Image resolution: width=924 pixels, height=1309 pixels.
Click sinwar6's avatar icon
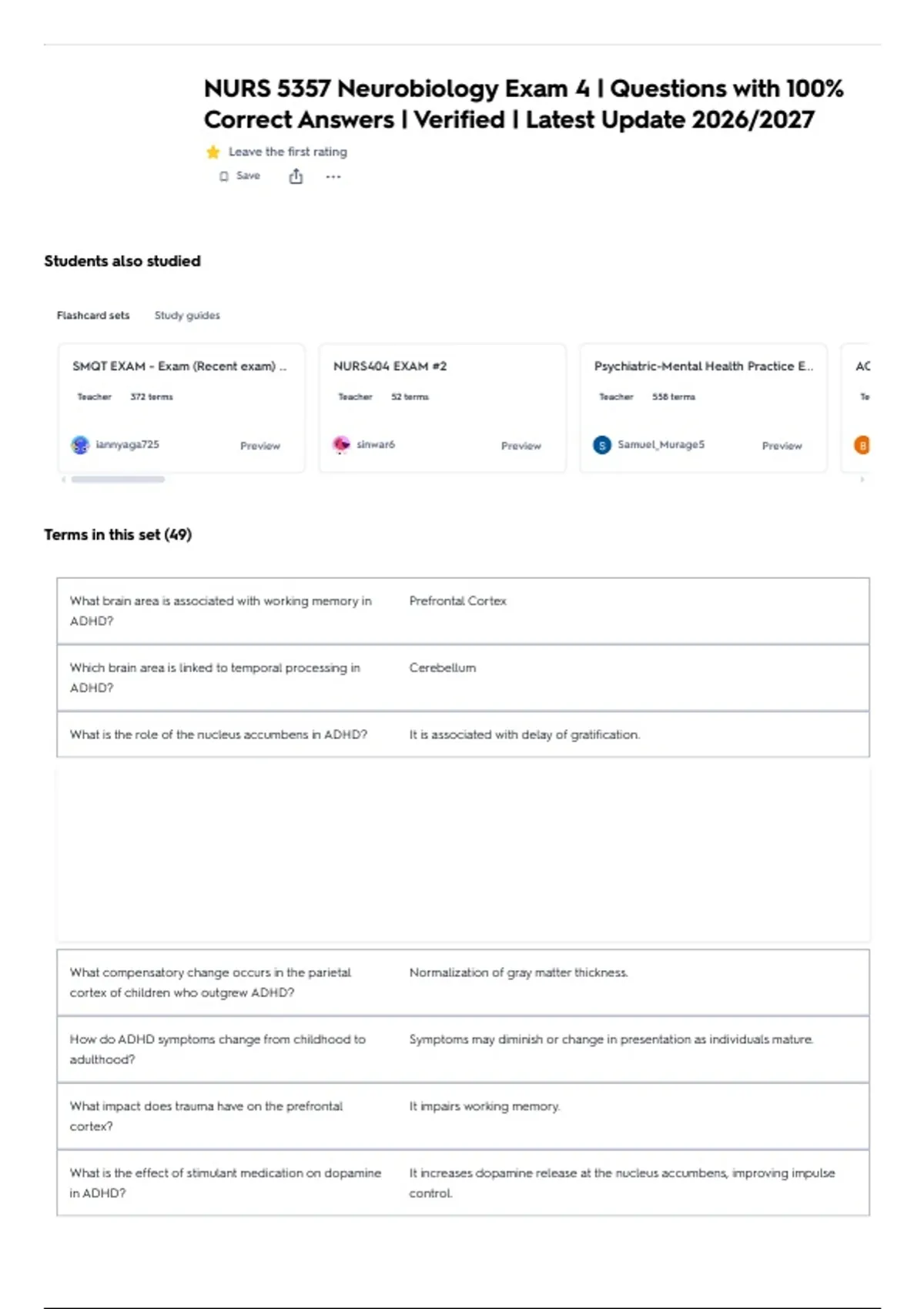point(341,445)
